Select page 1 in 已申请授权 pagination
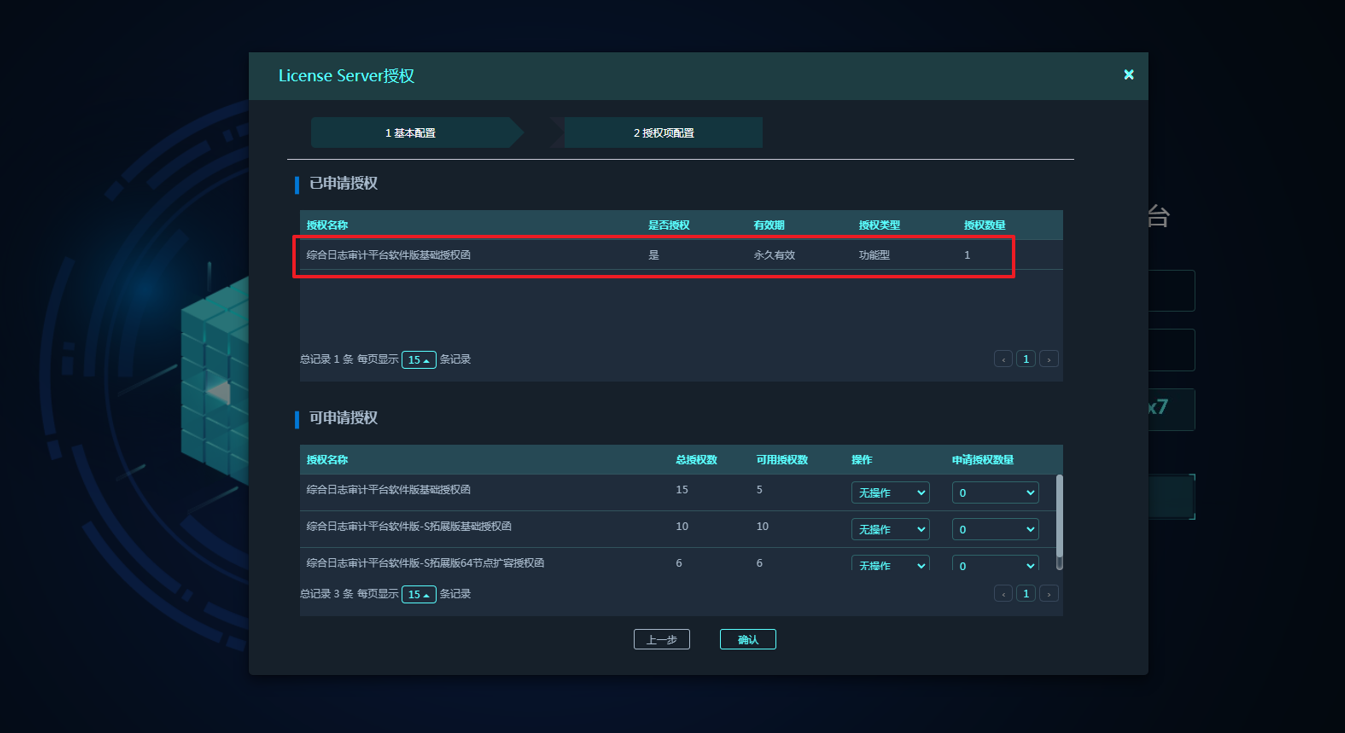Image resolution: width=1345 pixels, height=733 pixels. pyautogui.click(x=1026, y=359)
